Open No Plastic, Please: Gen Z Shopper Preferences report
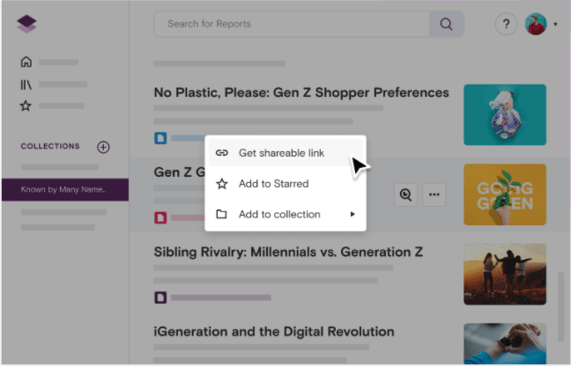571x366 pixels. [x=301, y=93]
